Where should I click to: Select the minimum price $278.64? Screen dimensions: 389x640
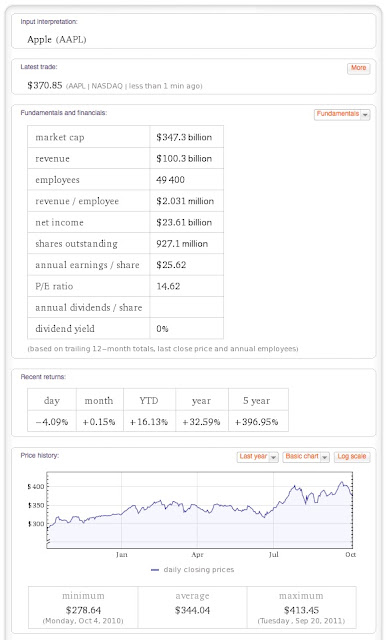83,610
